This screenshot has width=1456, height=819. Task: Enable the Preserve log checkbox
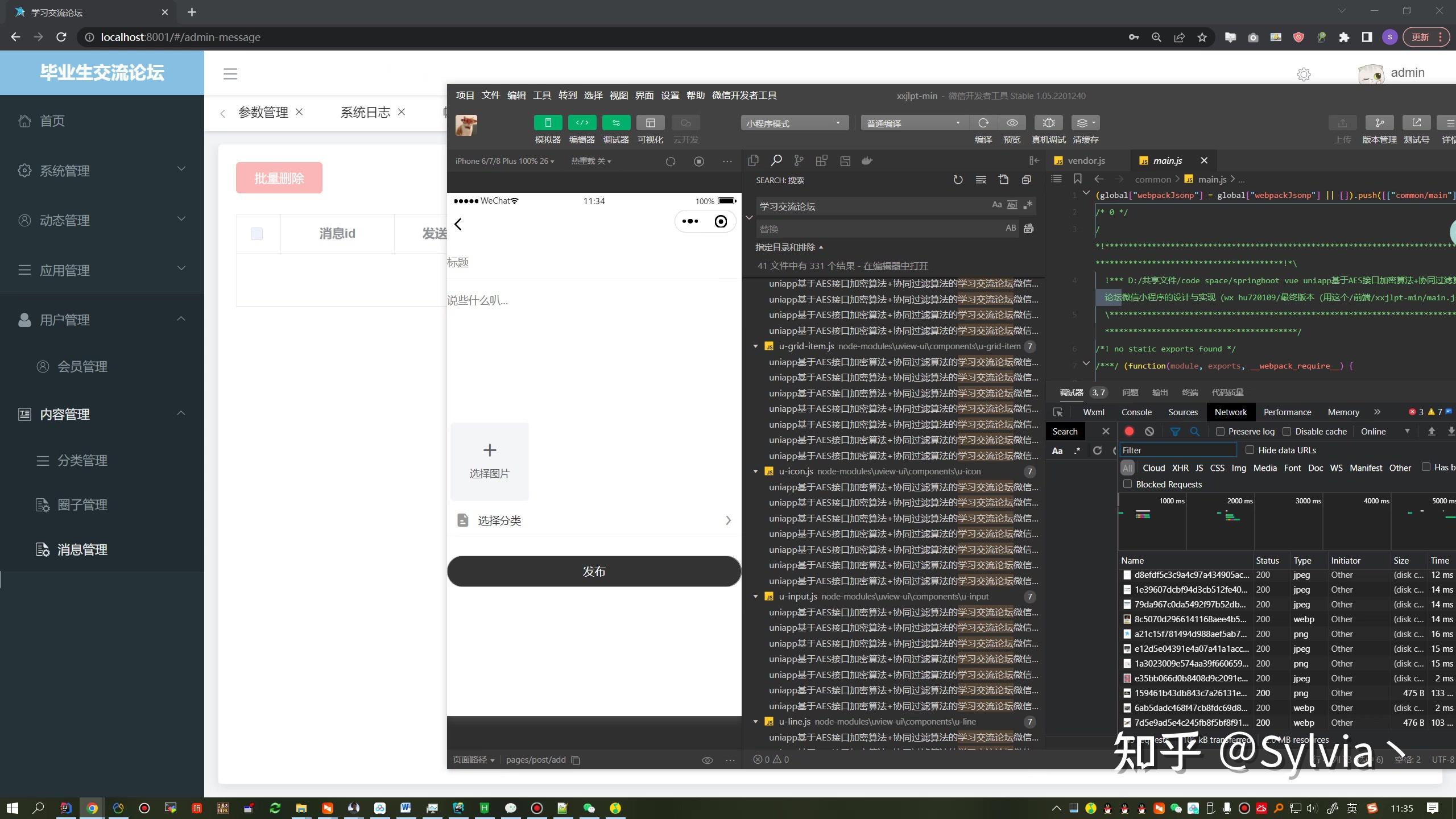tap(1219, 432)
